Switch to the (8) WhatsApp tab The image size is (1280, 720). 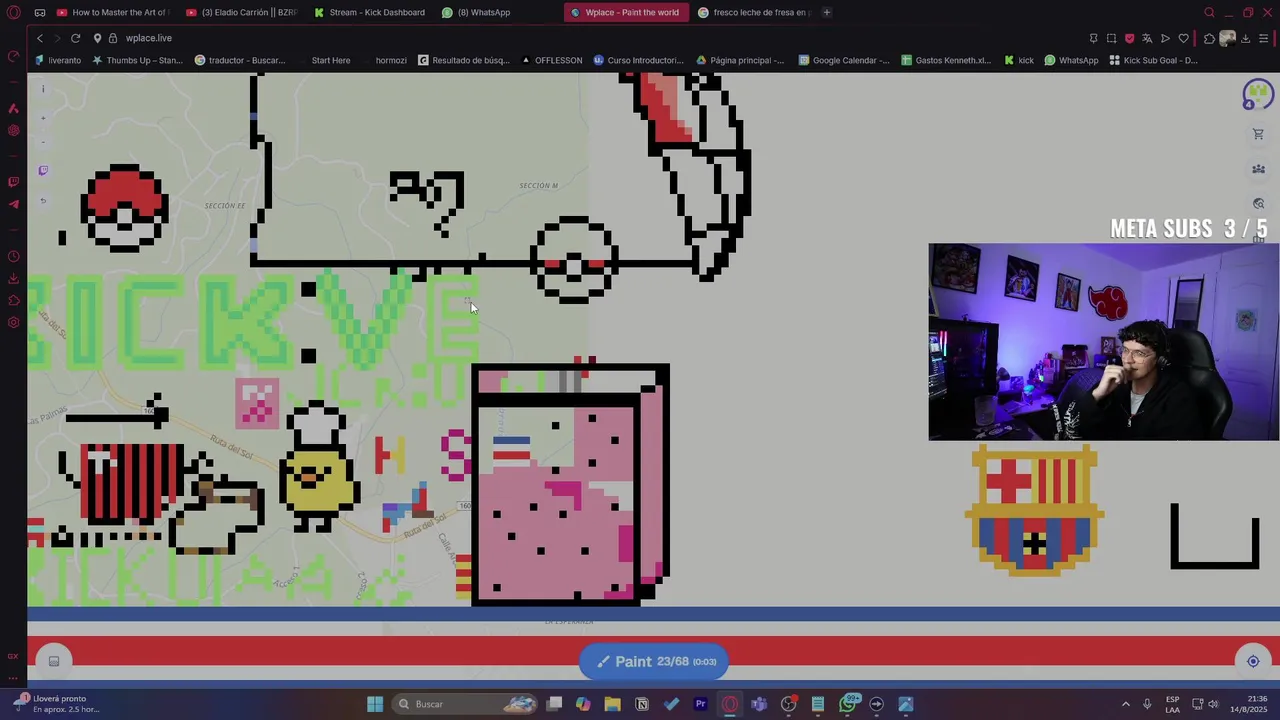pos(476,12)
